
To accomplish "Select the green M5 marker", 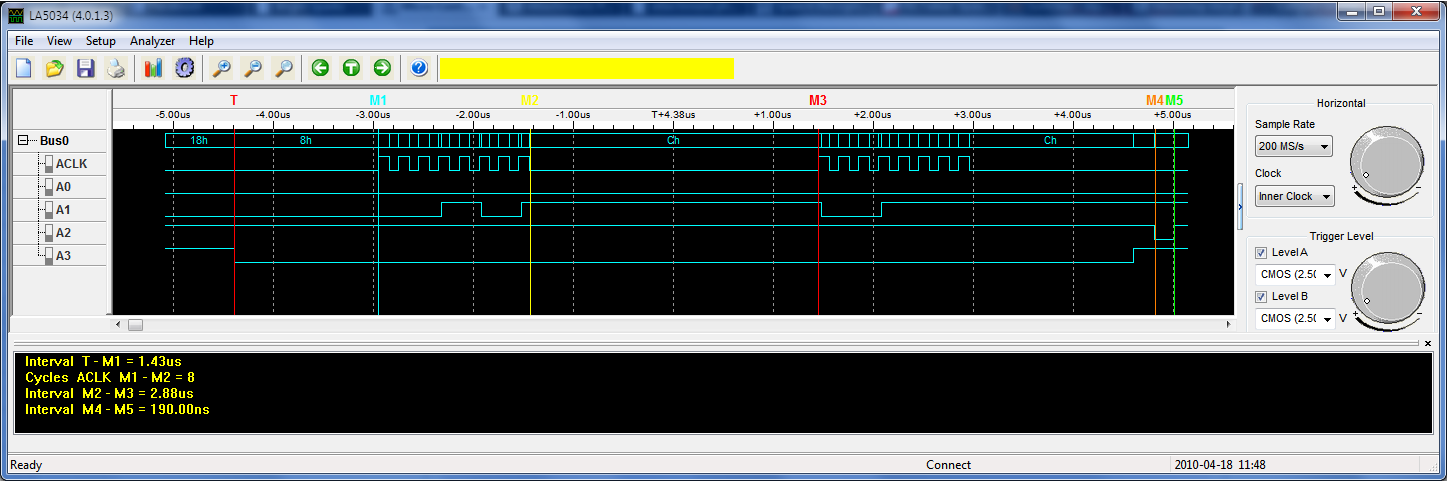I will (x=1174, y=100).
